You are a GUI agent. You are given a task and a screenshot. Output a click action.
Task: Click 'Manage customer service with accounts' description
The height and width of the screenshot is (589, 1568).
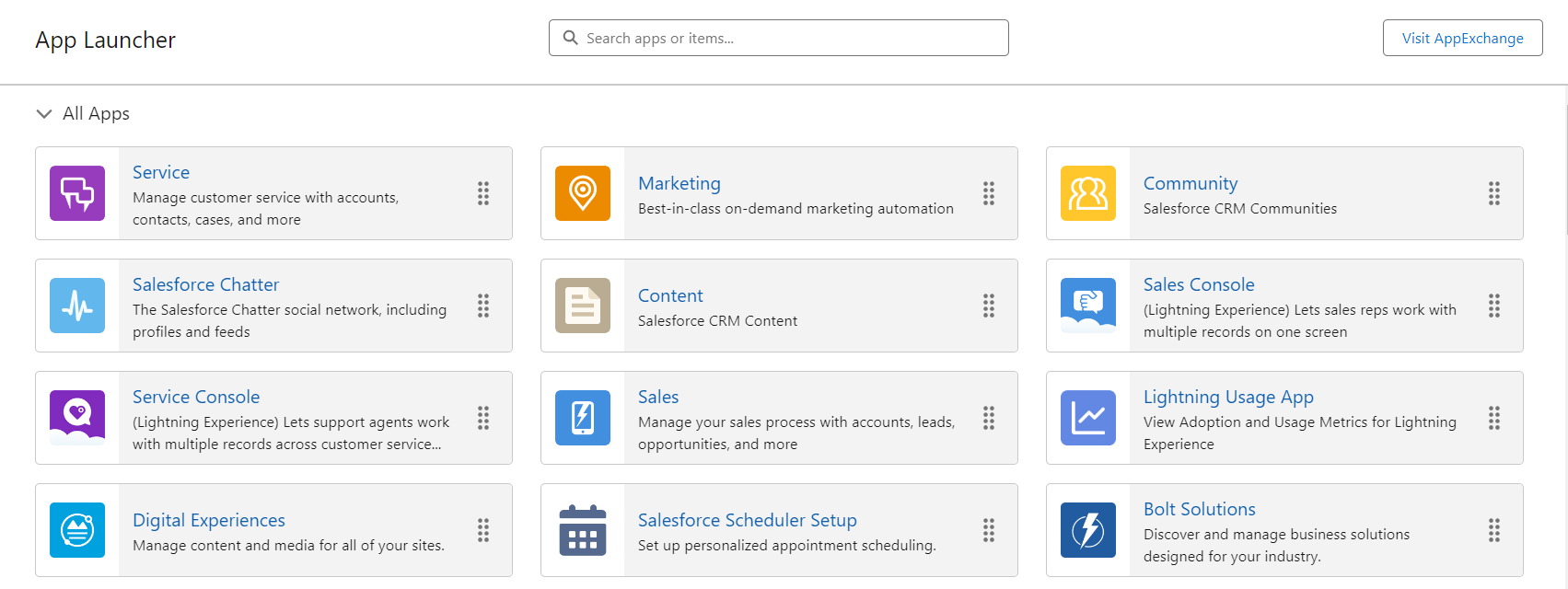265,209
